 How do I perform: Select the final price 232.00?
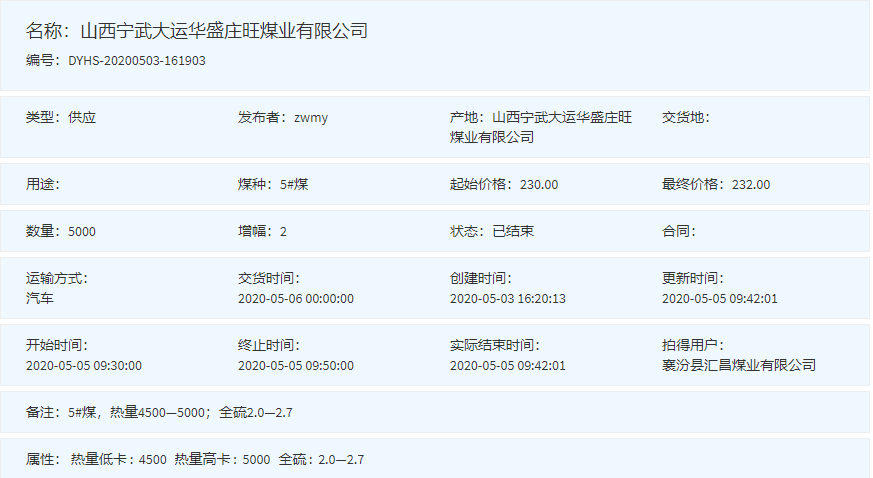(751, 185)
